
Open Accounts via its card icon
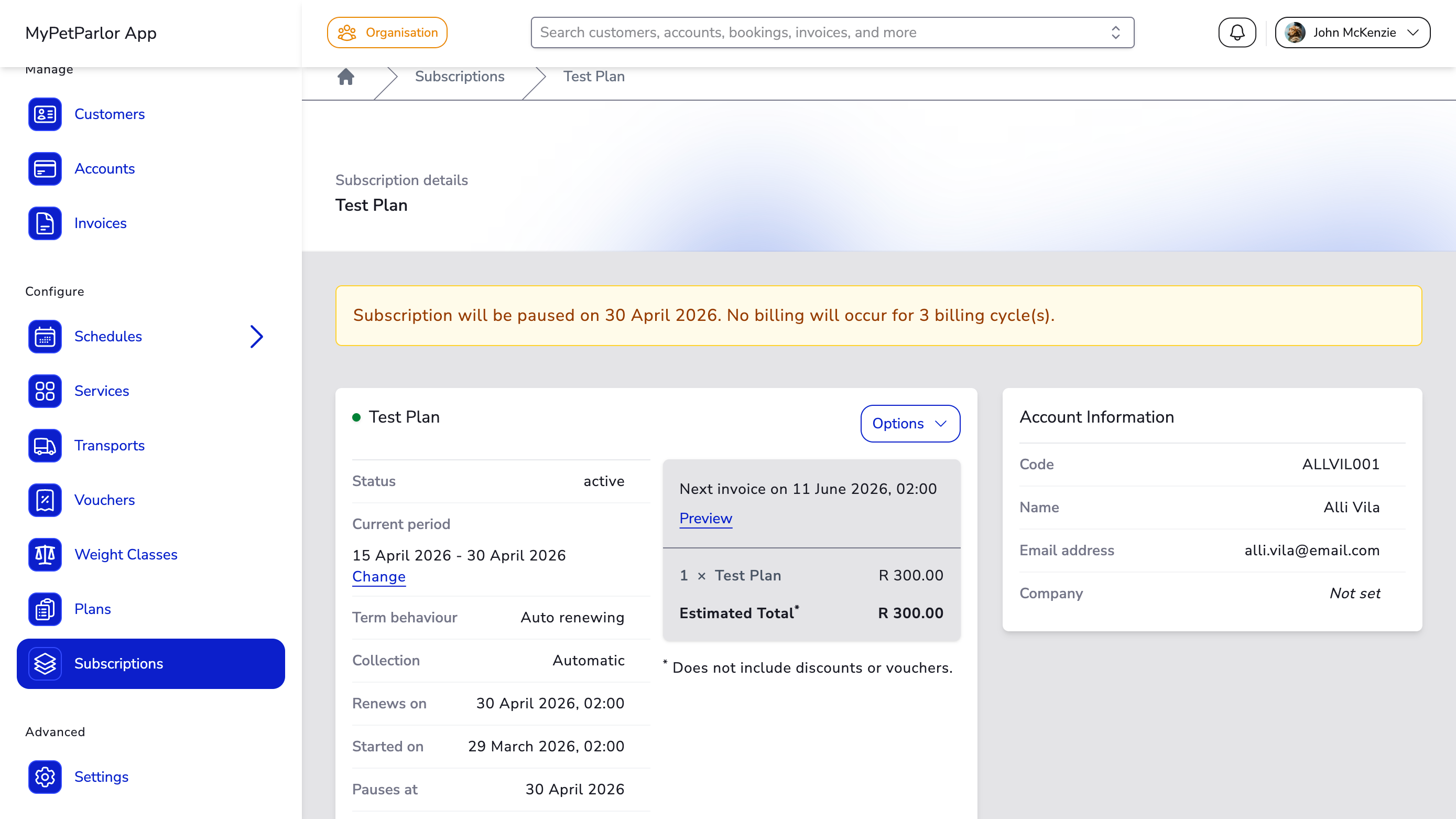(45, 168)
